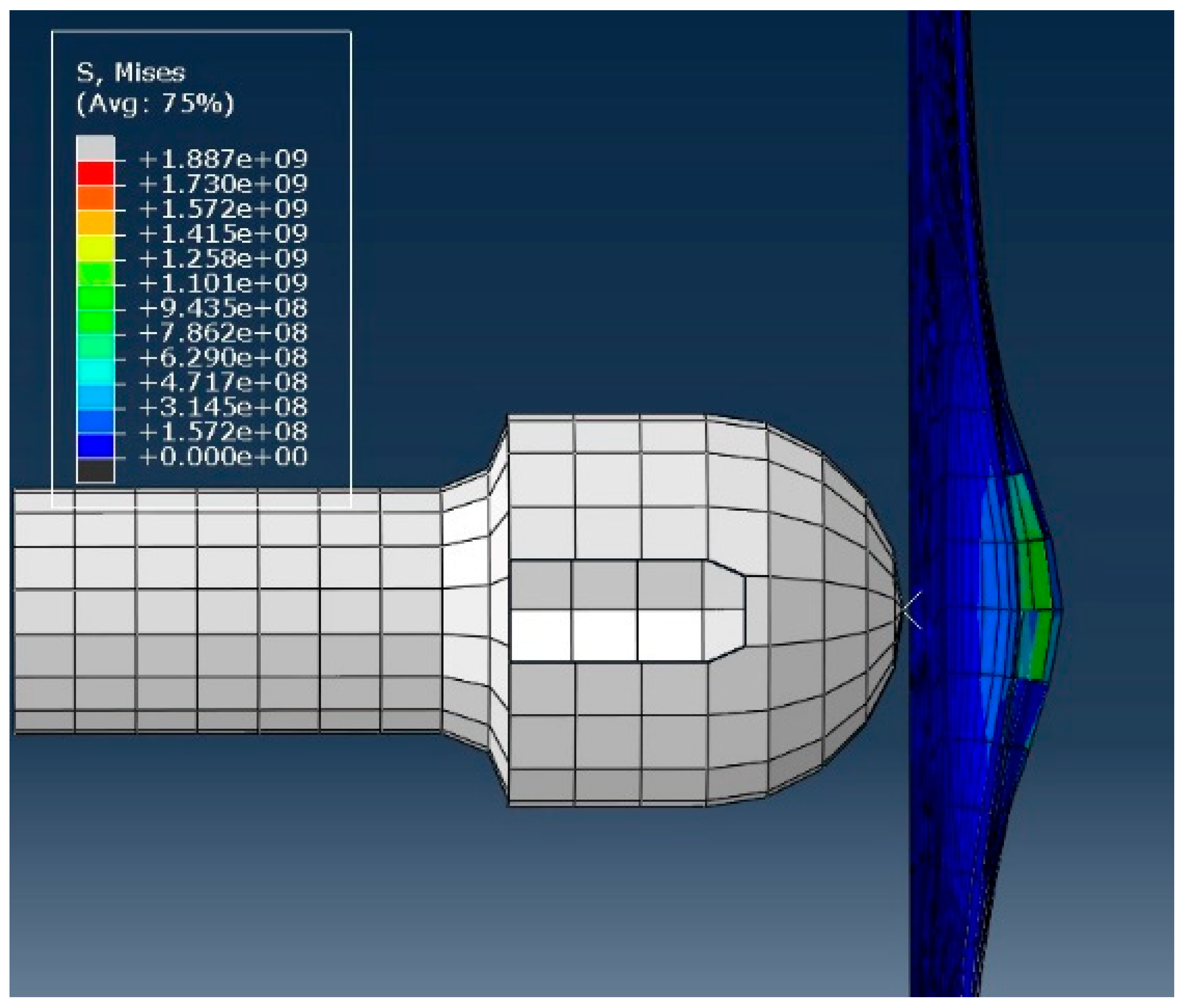Click the cyan legend color band
The height and width of the screenshot is (1008, 1188).
(x=95, y=371)
